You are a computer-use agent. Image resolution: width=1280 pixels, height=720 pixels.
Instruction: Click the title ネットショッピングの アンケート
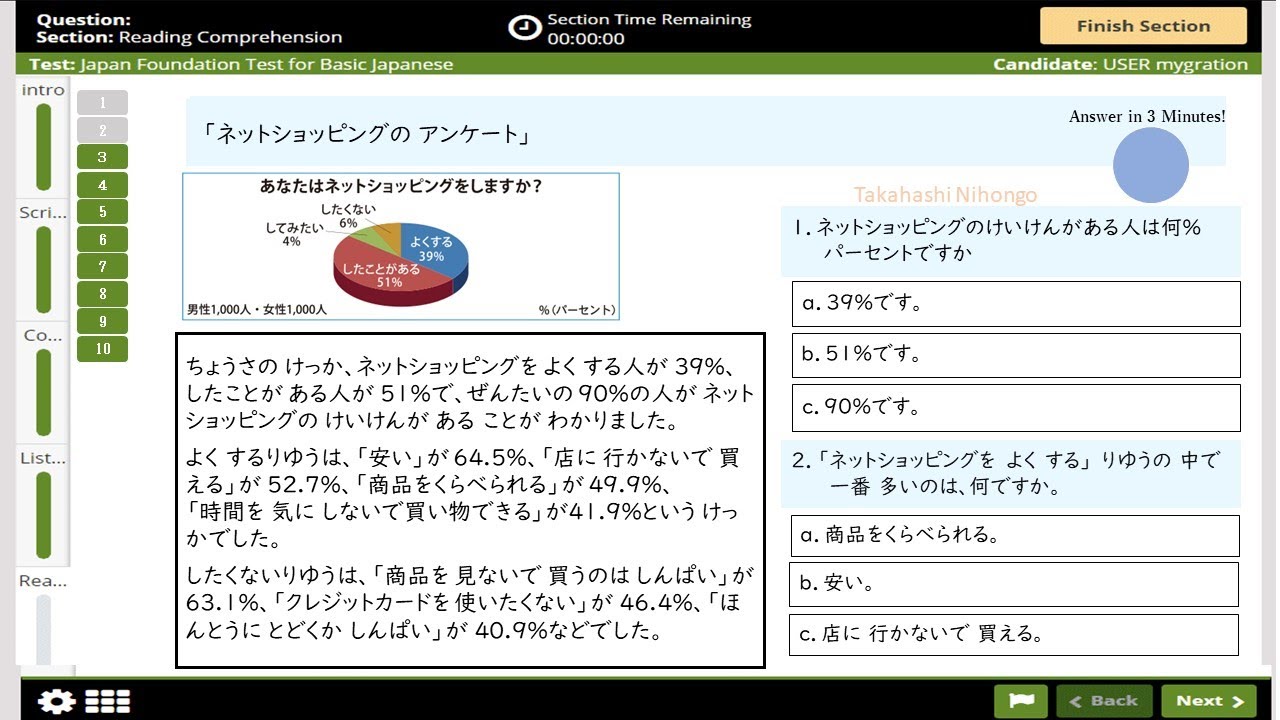(x=366, y=134)
